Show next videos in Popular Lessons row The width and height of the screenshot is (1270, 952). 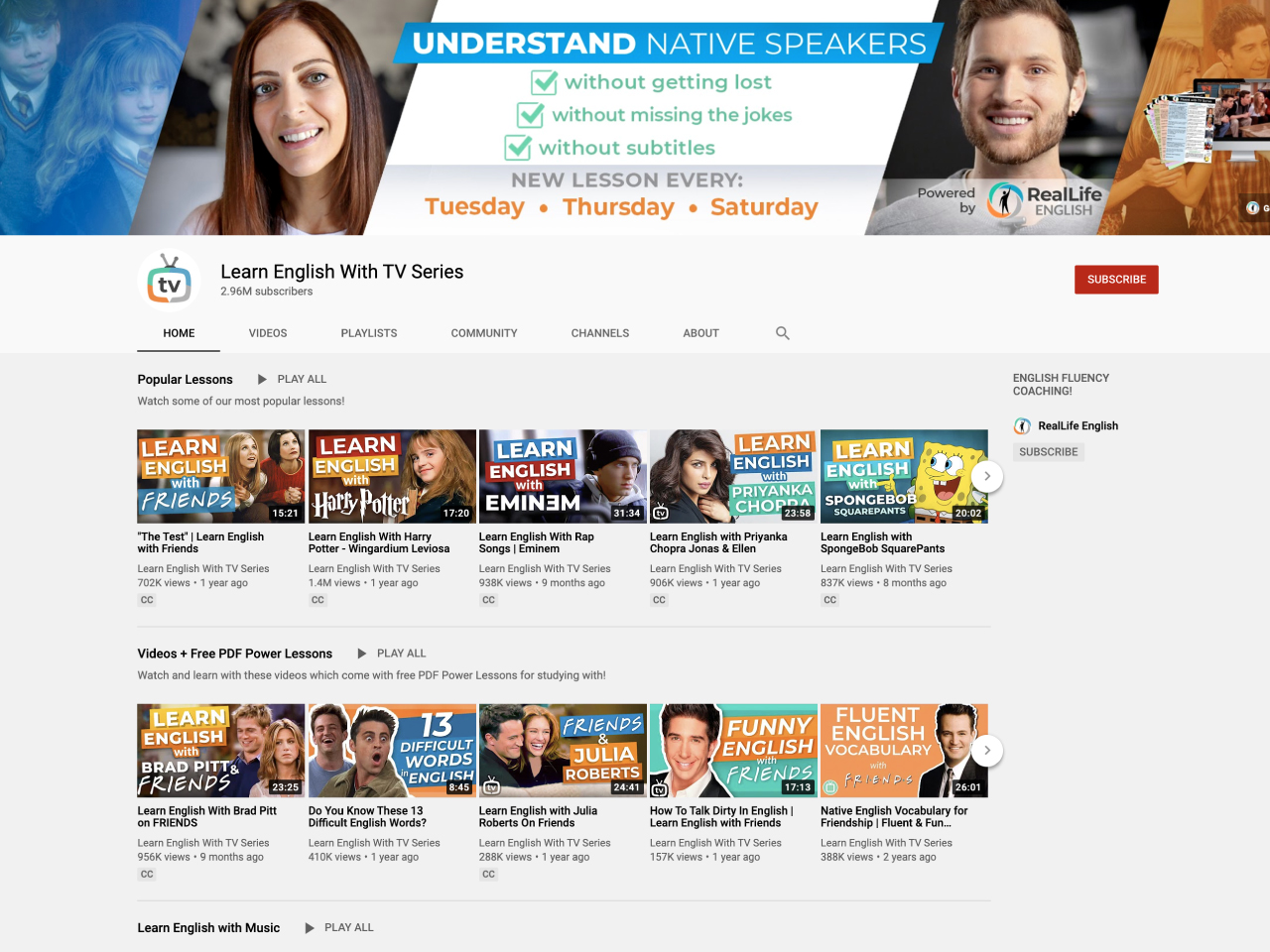(x=986, y=476)
